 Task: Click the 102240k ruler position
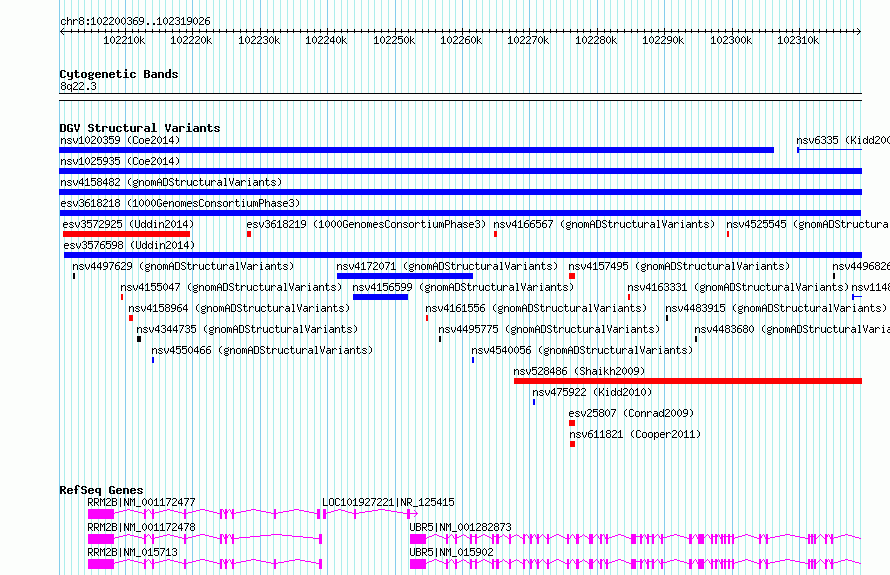pos(326,40)
